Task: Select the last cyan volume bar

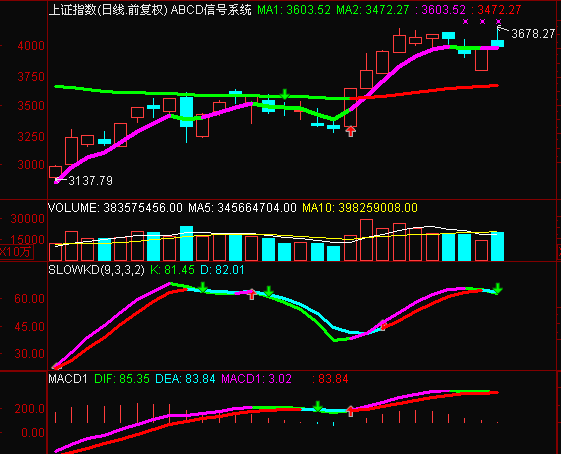Action: [x=498, y=246]
